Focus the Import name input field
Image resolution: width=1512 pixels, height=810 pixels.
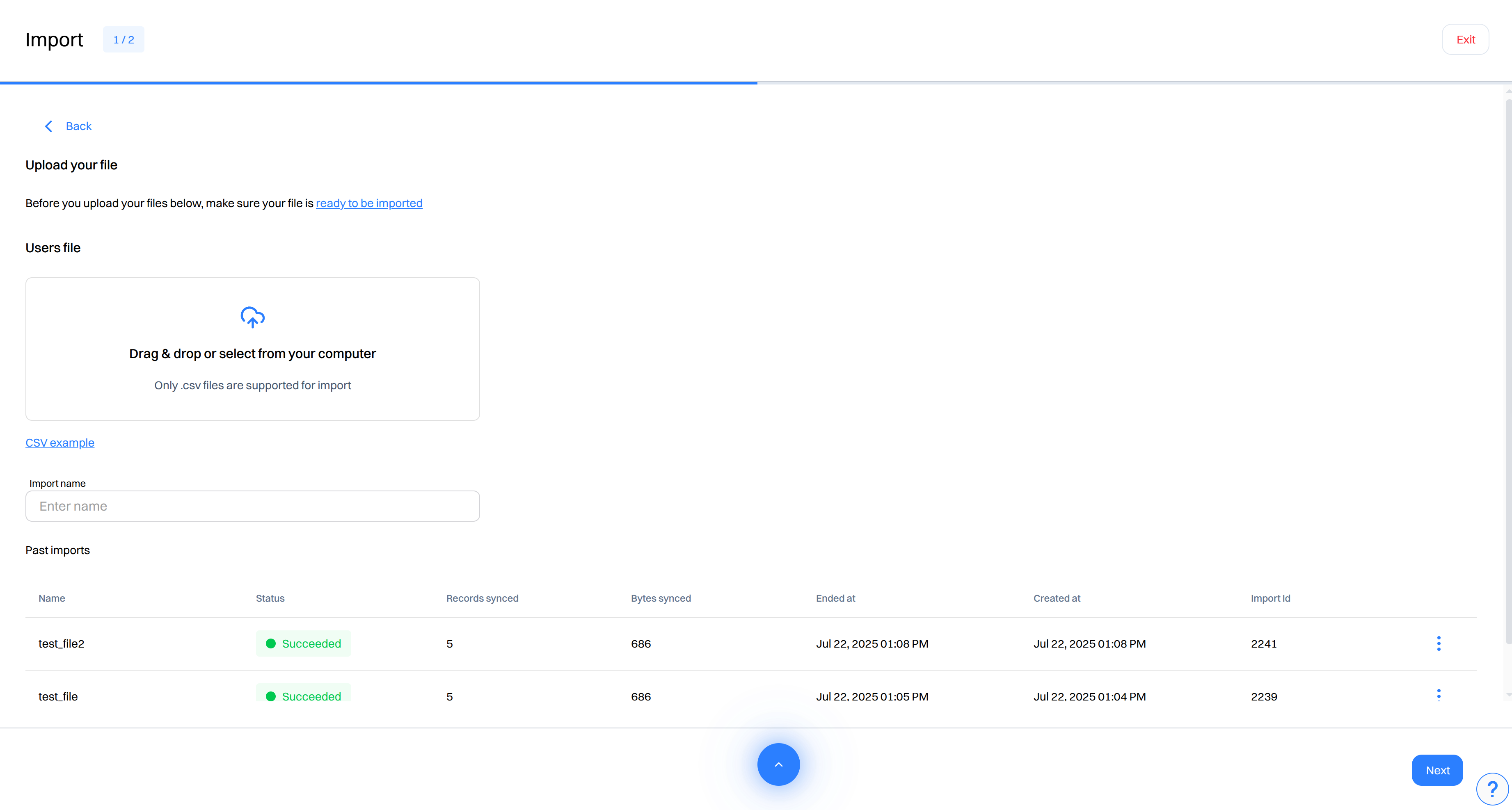pyautogui.click(x=252, y=506)
